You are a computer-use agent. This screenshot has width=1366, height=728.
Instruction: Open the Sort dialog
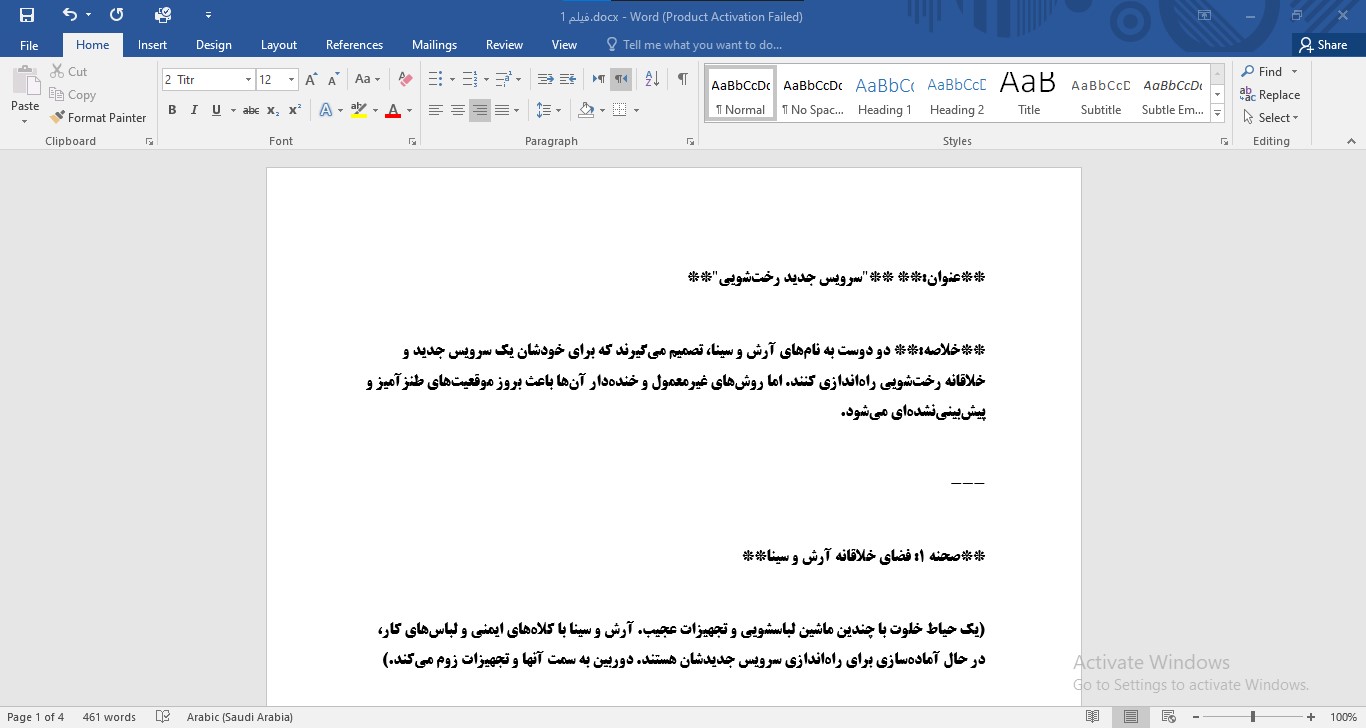click(x=652, y=78)
